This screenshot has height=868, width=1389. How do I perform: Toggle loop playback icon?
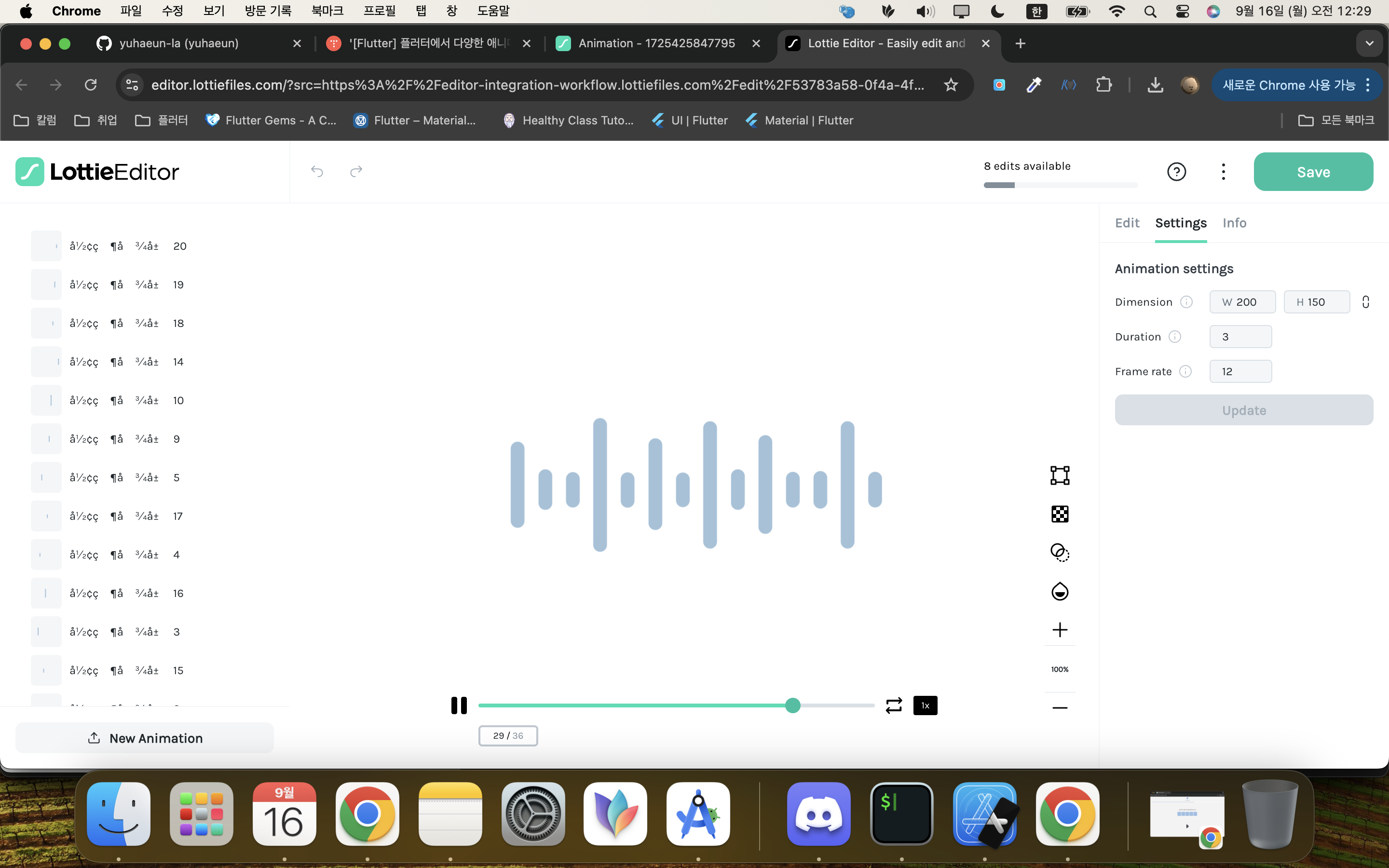(894, 705)
